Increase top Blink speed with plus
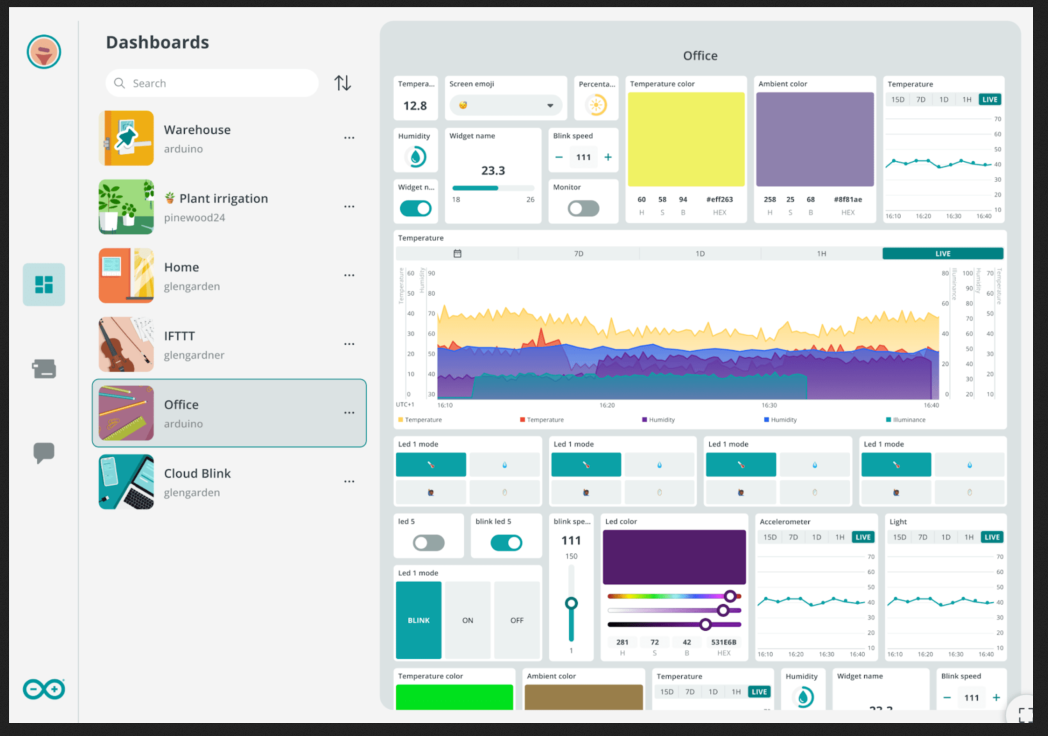1048x736 pixels. point(608,157)
